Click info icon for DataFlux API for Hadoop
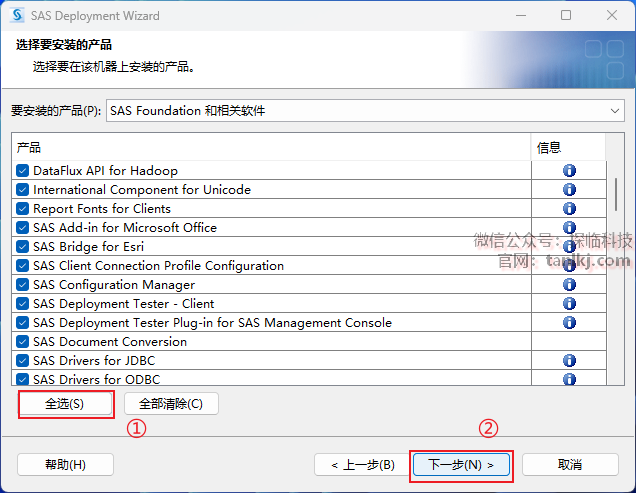Screen dimensions: 636x493 569,171
